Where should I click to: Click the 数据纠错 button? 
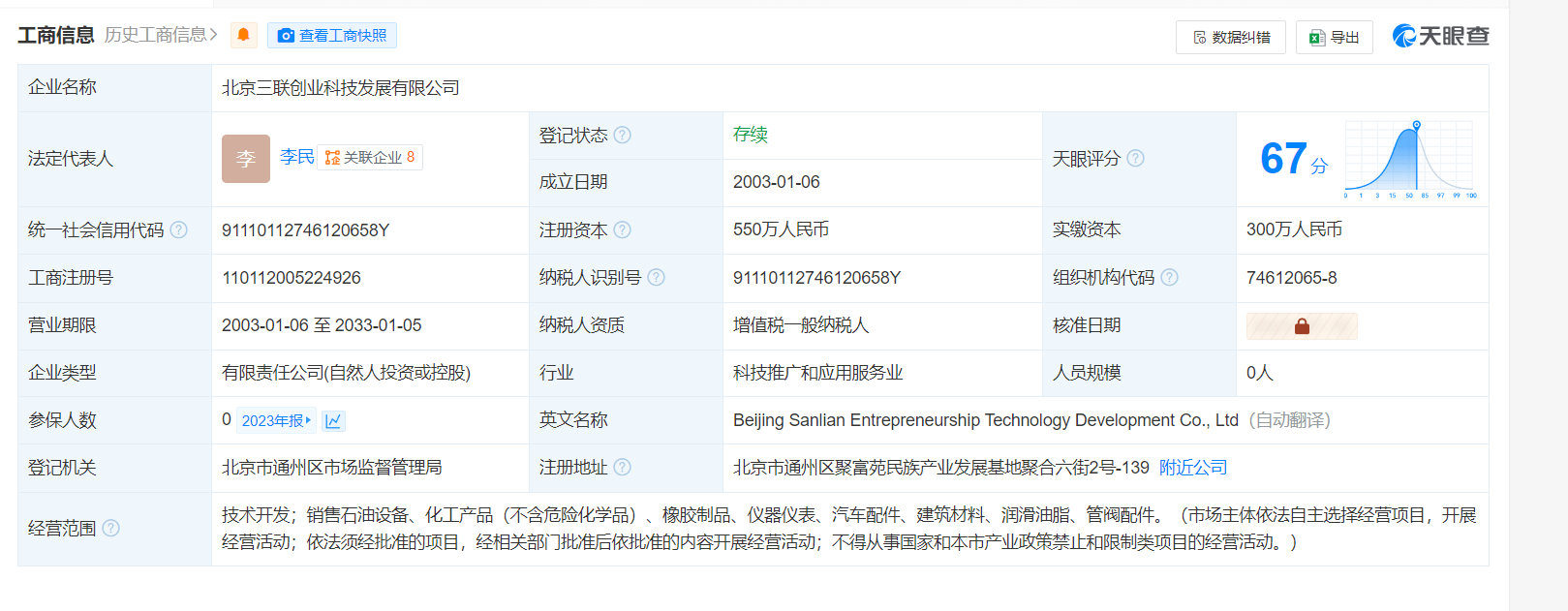click(1231, 37)
